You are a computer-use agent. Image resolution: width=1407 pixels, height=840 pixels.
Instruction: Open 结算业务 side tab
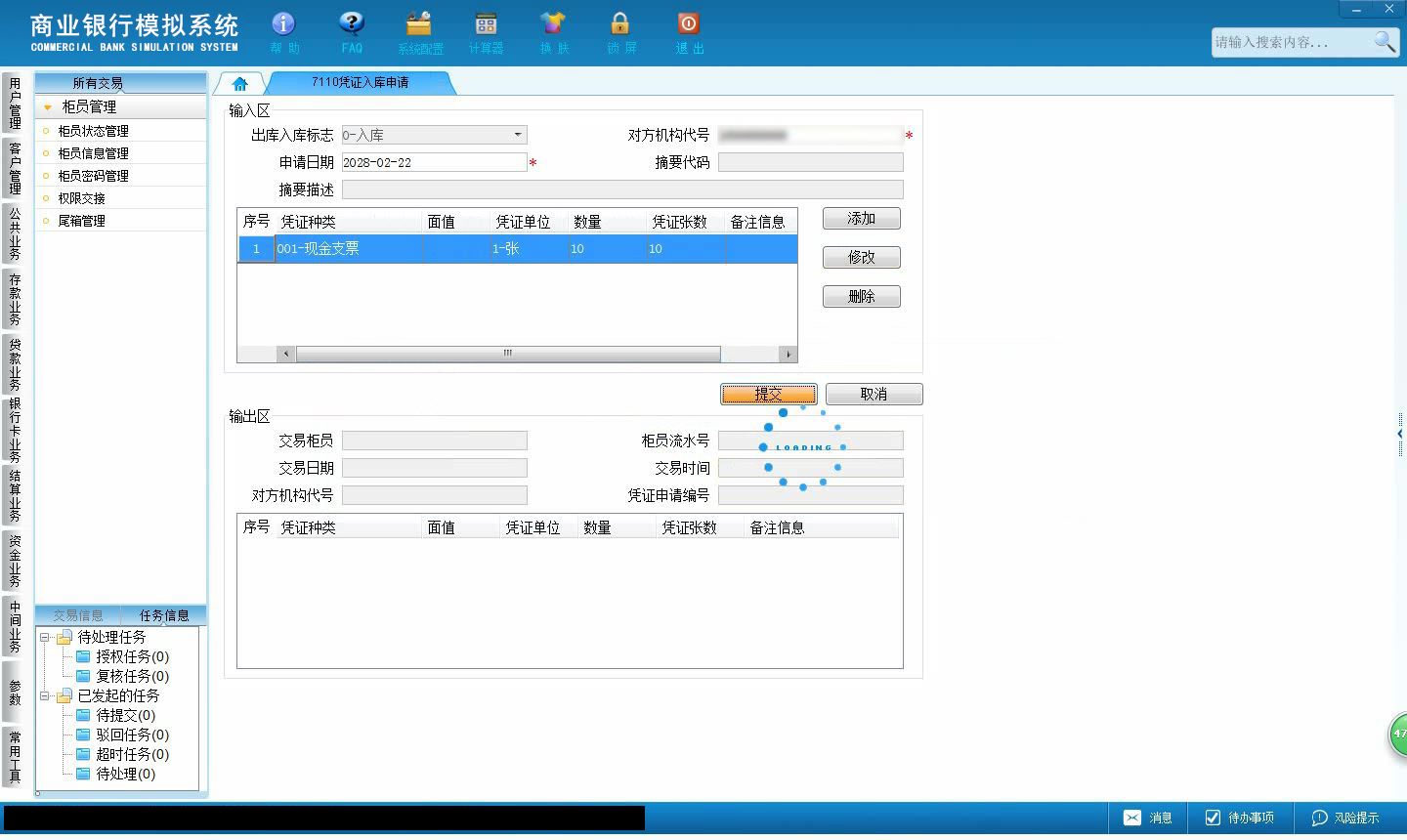15,495
